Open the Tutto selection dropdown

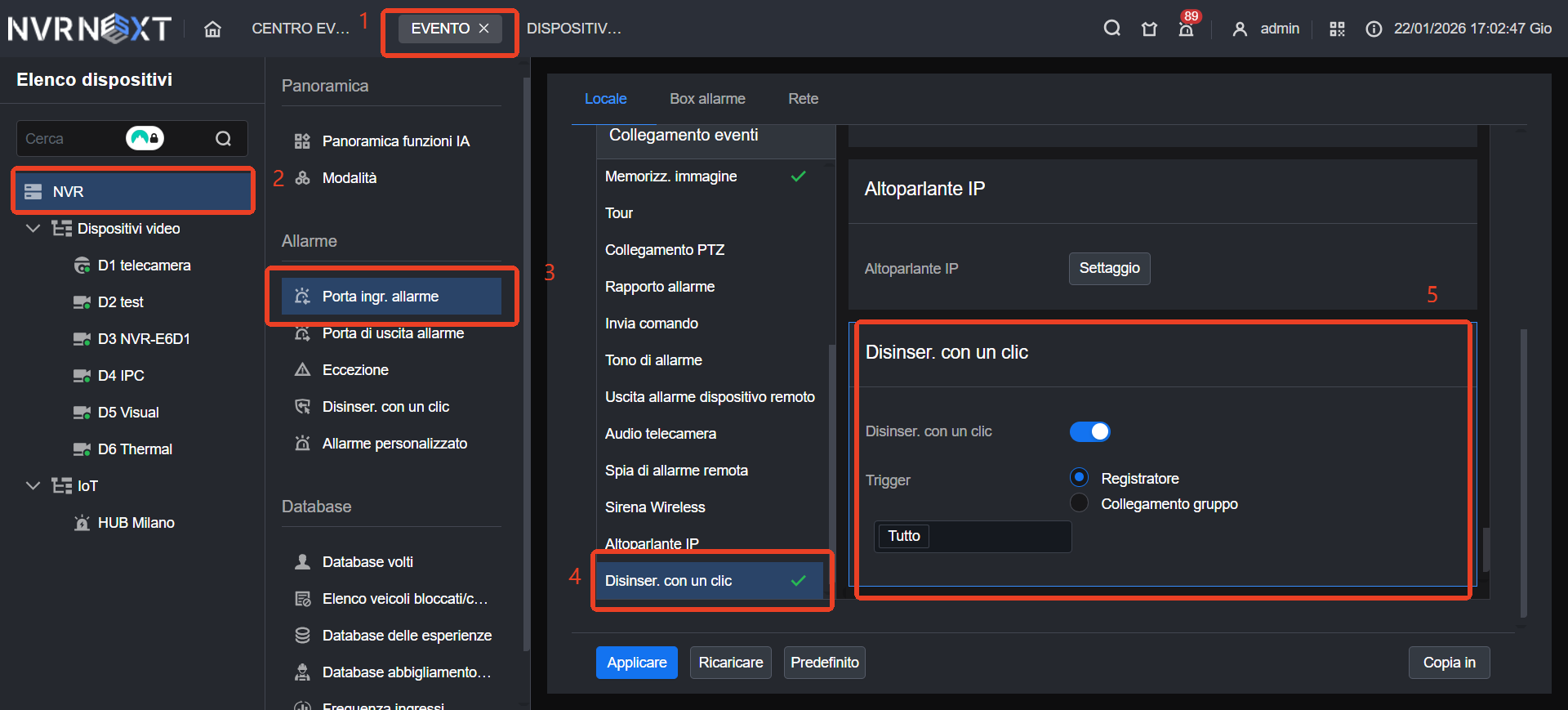click(973, 536)
